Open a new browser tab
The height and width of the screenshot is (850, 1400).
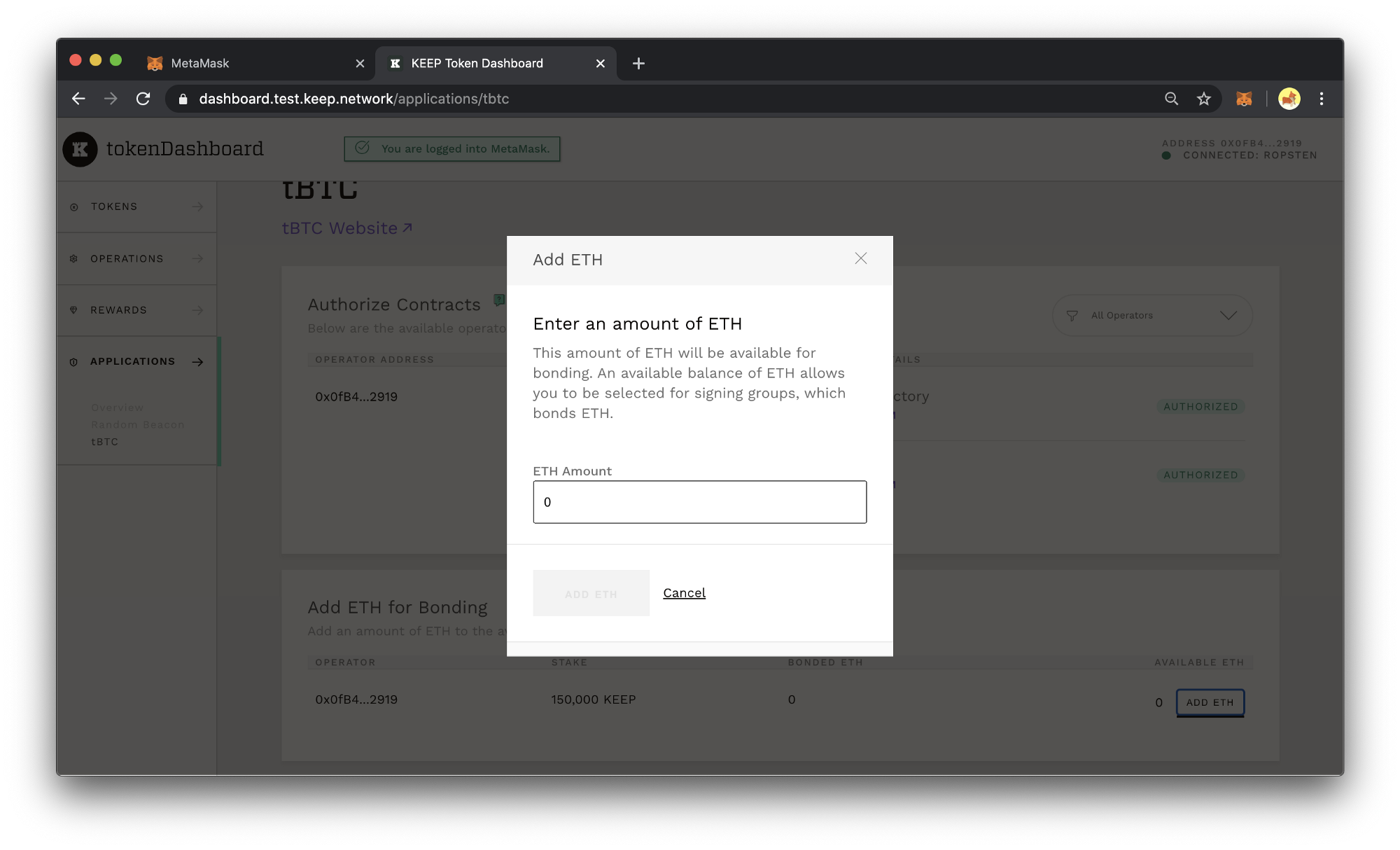point(638,64)
